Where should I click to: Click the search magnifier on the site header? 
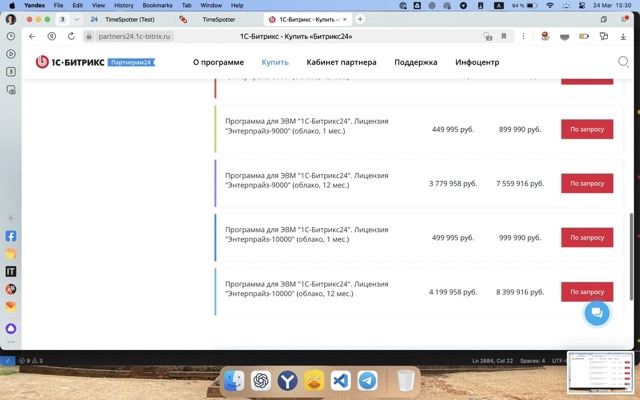[x=623, y=62]
